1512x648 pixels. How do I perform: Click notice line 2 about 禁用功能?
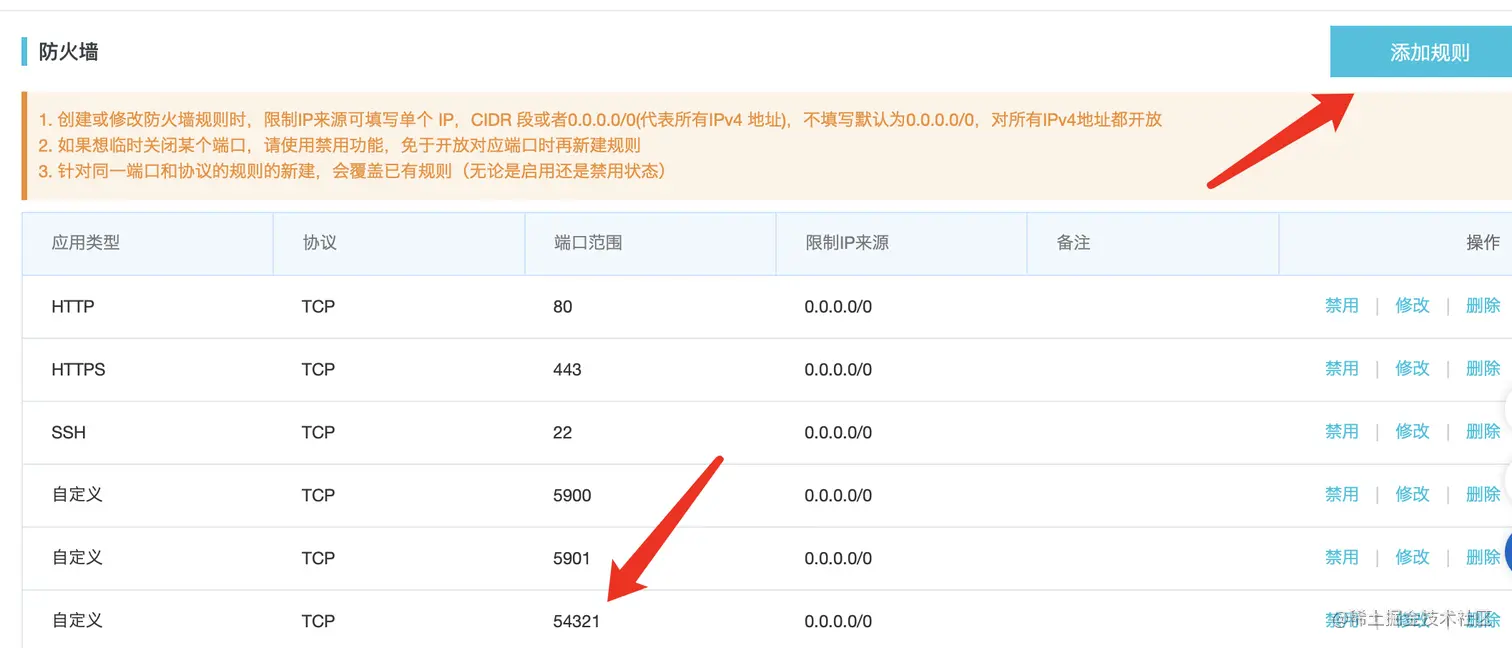pyautogui.click(x=339, y=145)
